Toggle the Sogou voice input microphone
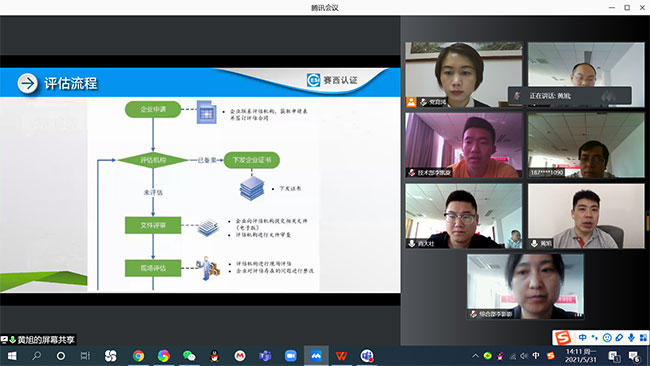This screenshot has width=650, height=366. pos(631,337)
